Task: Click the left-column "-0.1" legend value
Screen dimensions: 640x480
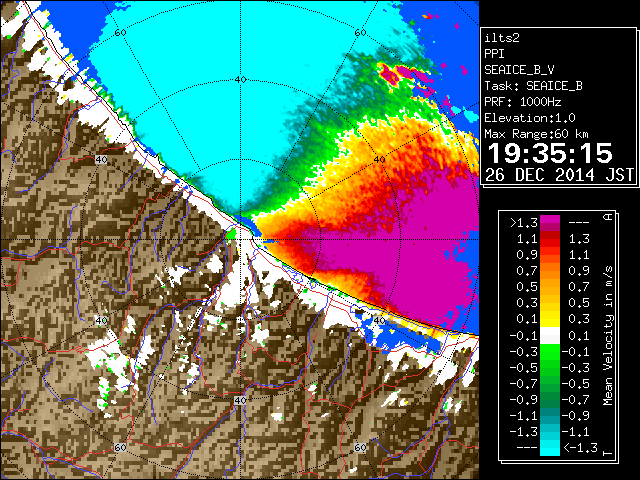Action: (523, 336)
